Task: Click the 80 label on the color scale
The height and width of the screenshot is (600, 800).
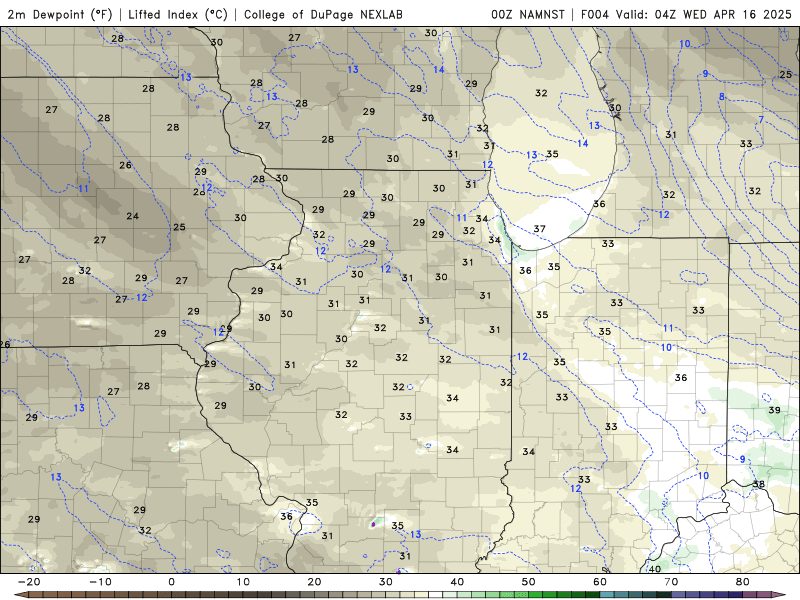Action: click(x=743, y=582)
